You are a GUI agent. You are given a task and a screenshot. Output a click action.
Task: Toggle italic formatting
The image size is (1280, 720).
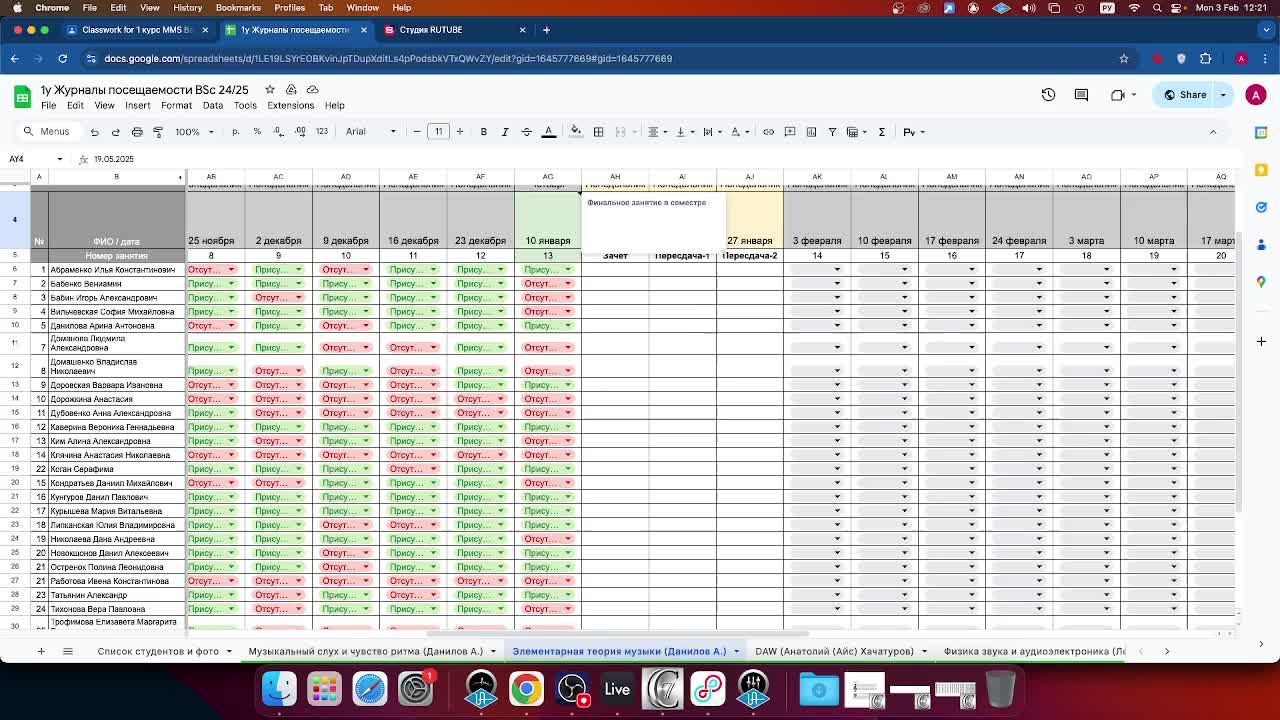tap(505, 132)
